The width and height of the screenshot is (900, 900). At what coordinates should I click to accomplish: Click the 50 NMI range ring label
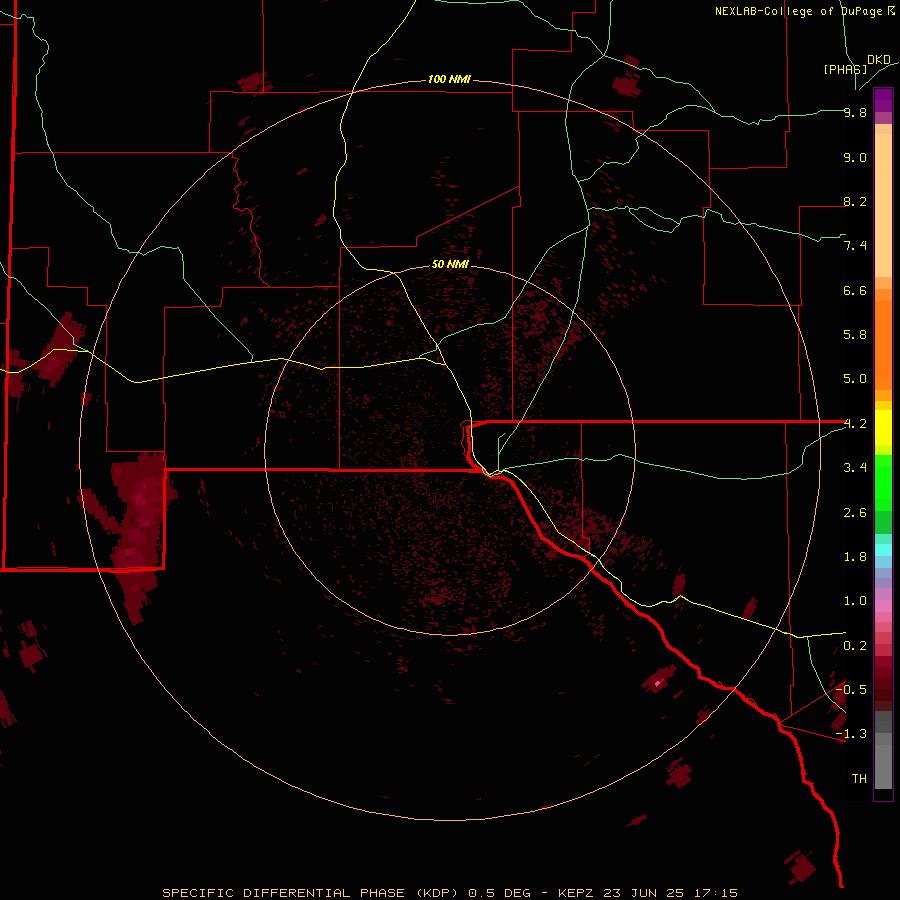450,264
